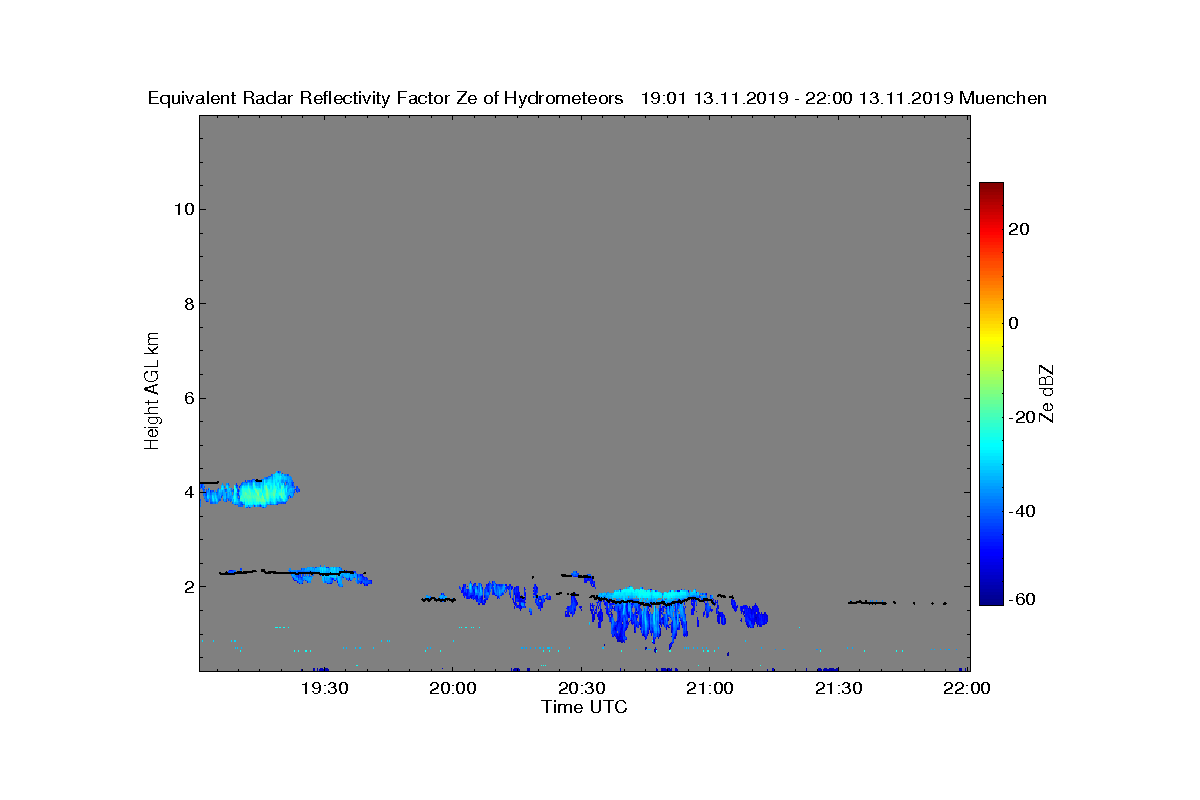Click the '-60' colorbar tick value
This screenshot has width=1200, height=800.
point(1022,599)
